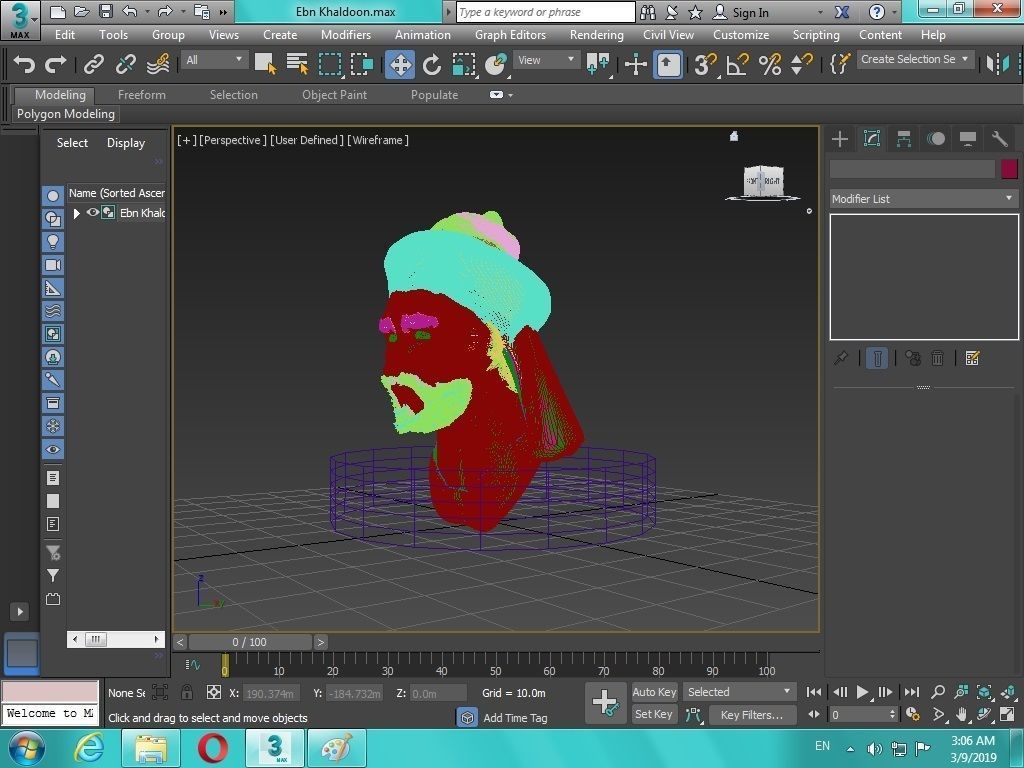Toggle Show End Result in modifier stack

(x=877, y=359)
